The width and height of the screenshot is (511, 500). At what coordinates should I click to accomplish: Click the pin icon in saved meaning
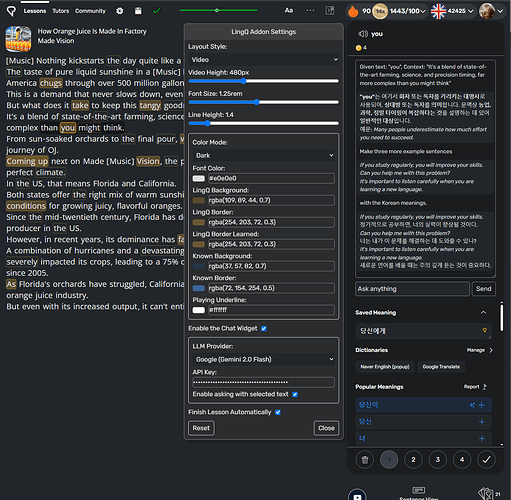click(x=485, y=330)
